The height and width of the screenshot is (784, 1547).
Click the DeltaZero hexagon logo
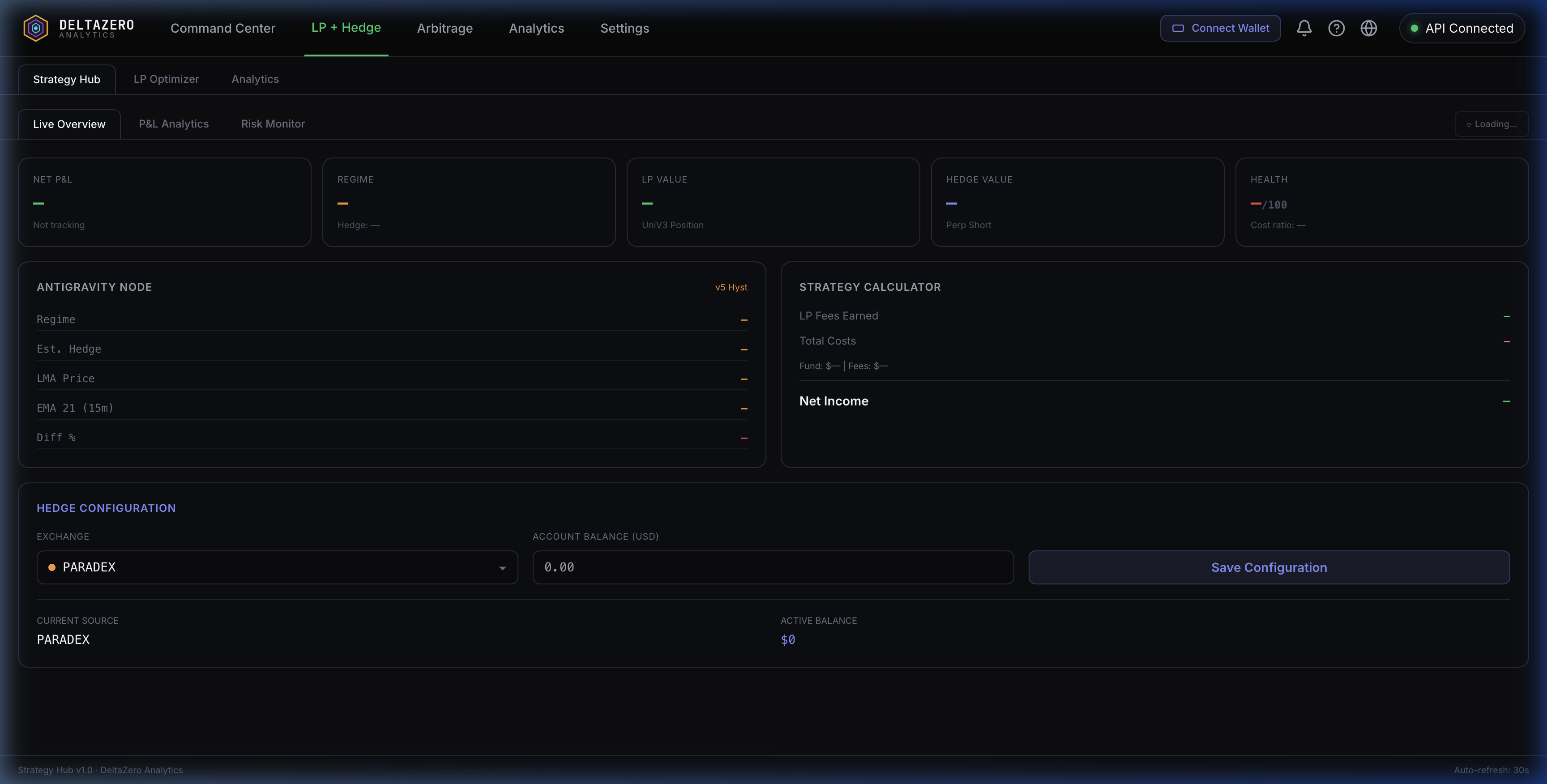[35, 28]
